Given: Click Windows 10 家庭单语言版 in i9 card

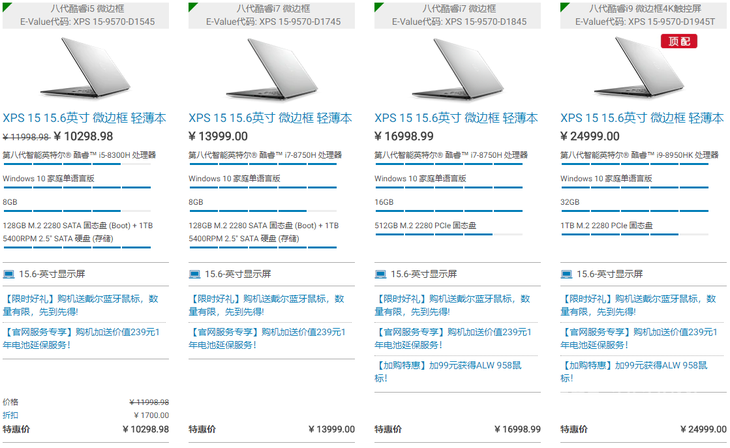Looking at the screenshot, I should (x=606, y=178).
